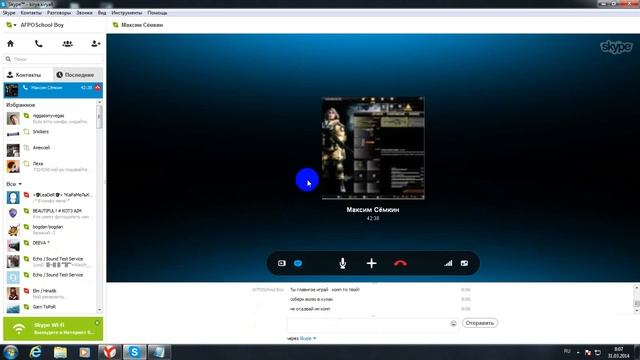Screen dimensions: 640x360
Task: Open the phone dial pad icon
Action: click(39, 43)
